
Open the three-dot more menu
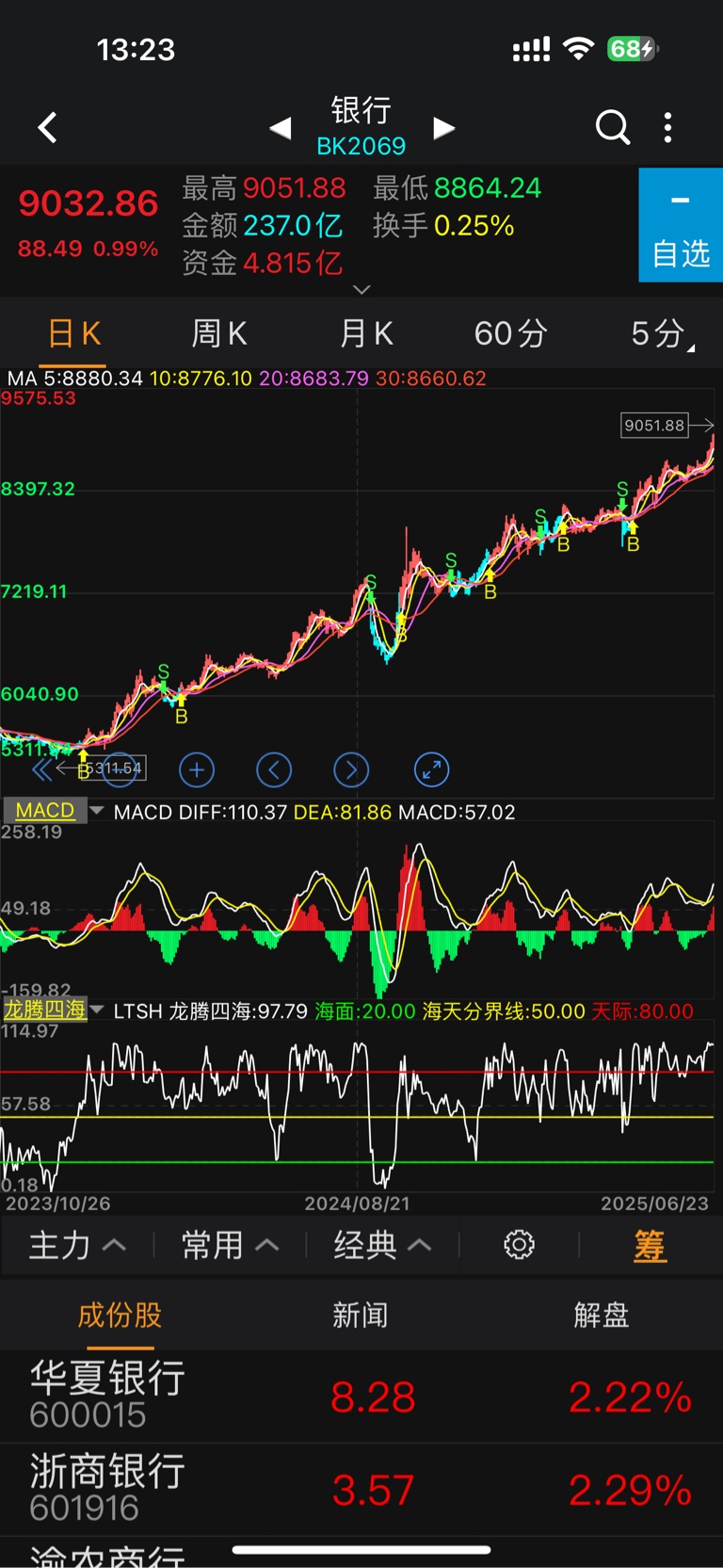667,127
